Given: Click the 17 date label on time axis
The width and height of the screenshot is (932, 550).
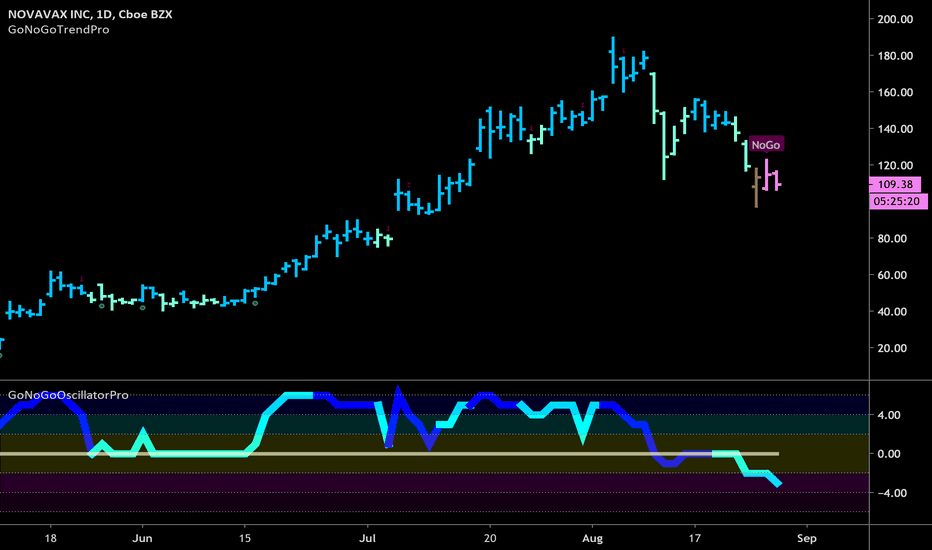Looking at the screenshot, I should click(x=694, y=538).
